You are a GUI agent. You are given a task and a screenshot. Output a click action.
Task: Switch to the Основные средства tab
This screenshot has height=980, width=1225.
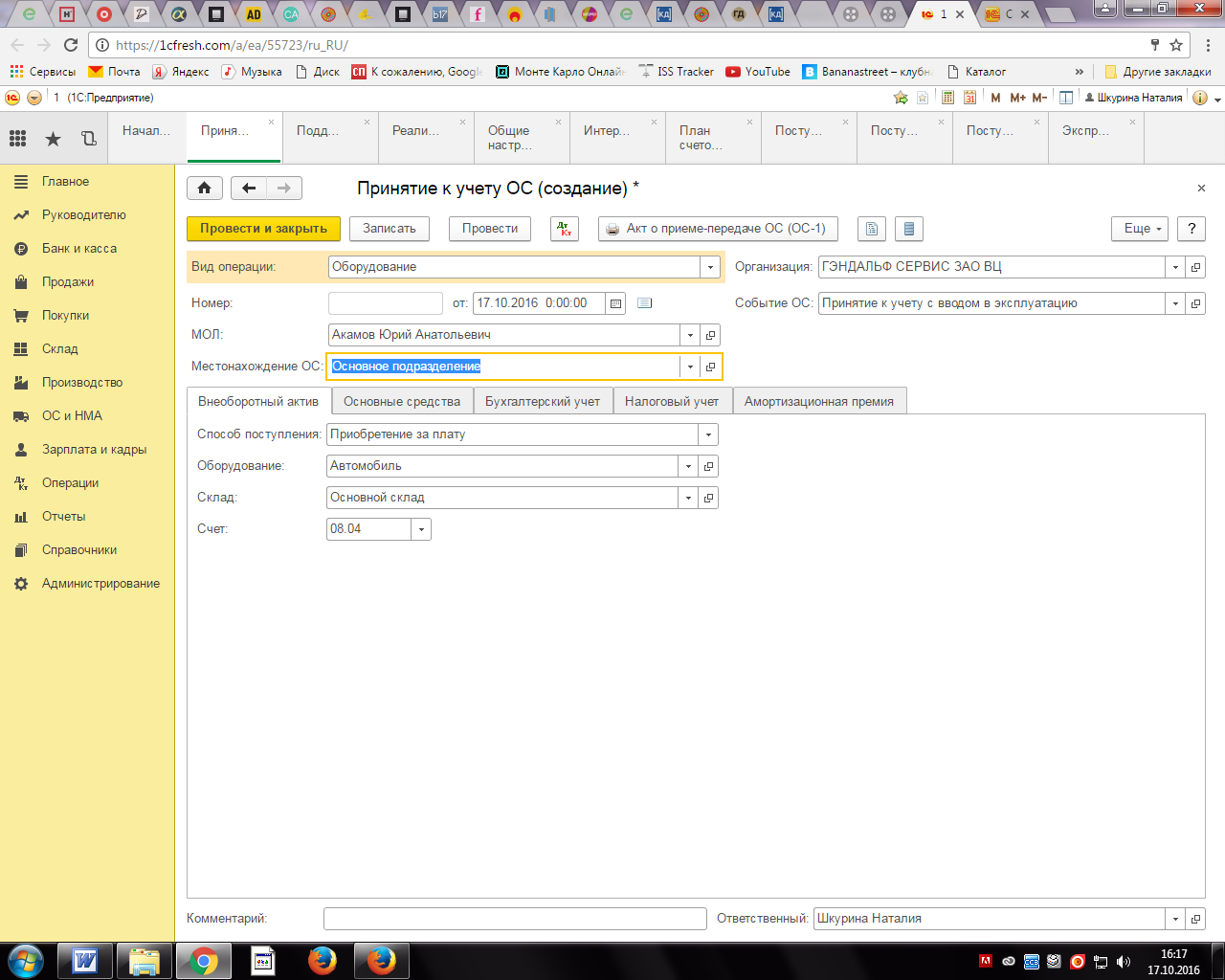(402, 402)
